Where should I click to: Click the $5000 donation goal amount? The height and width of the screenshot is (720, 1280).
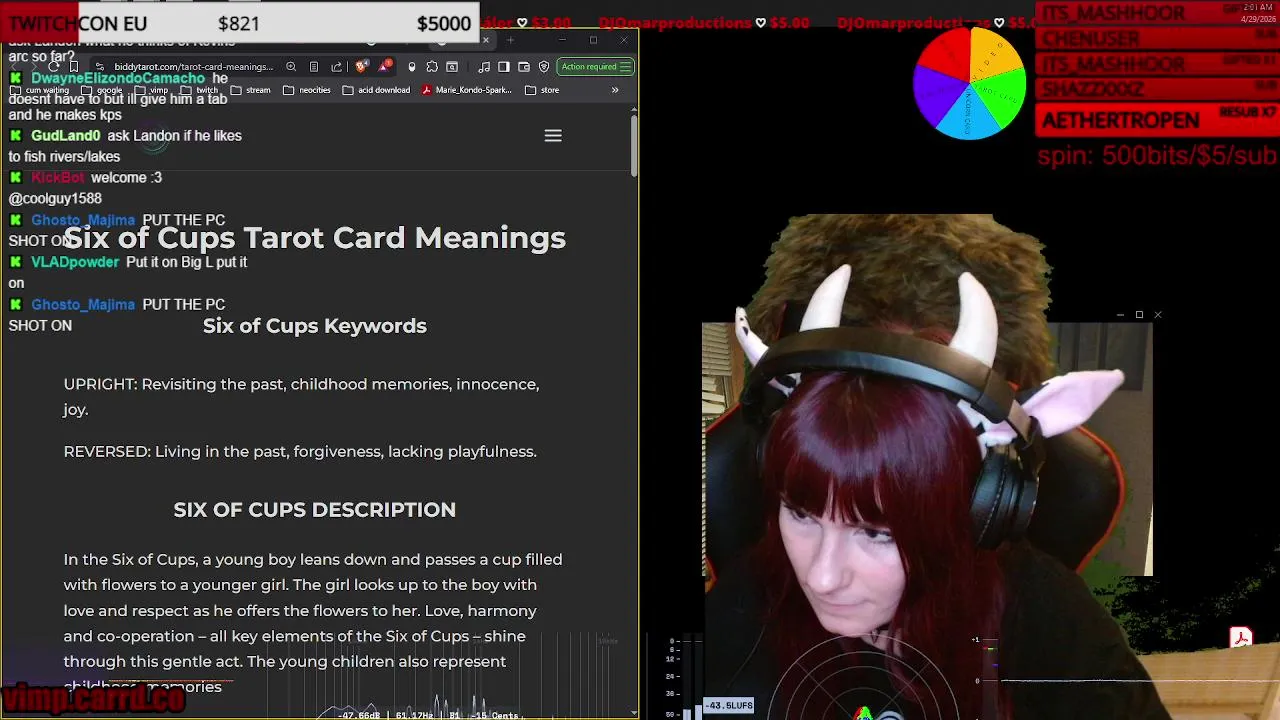pyautogui.click(x=444, y=23)
